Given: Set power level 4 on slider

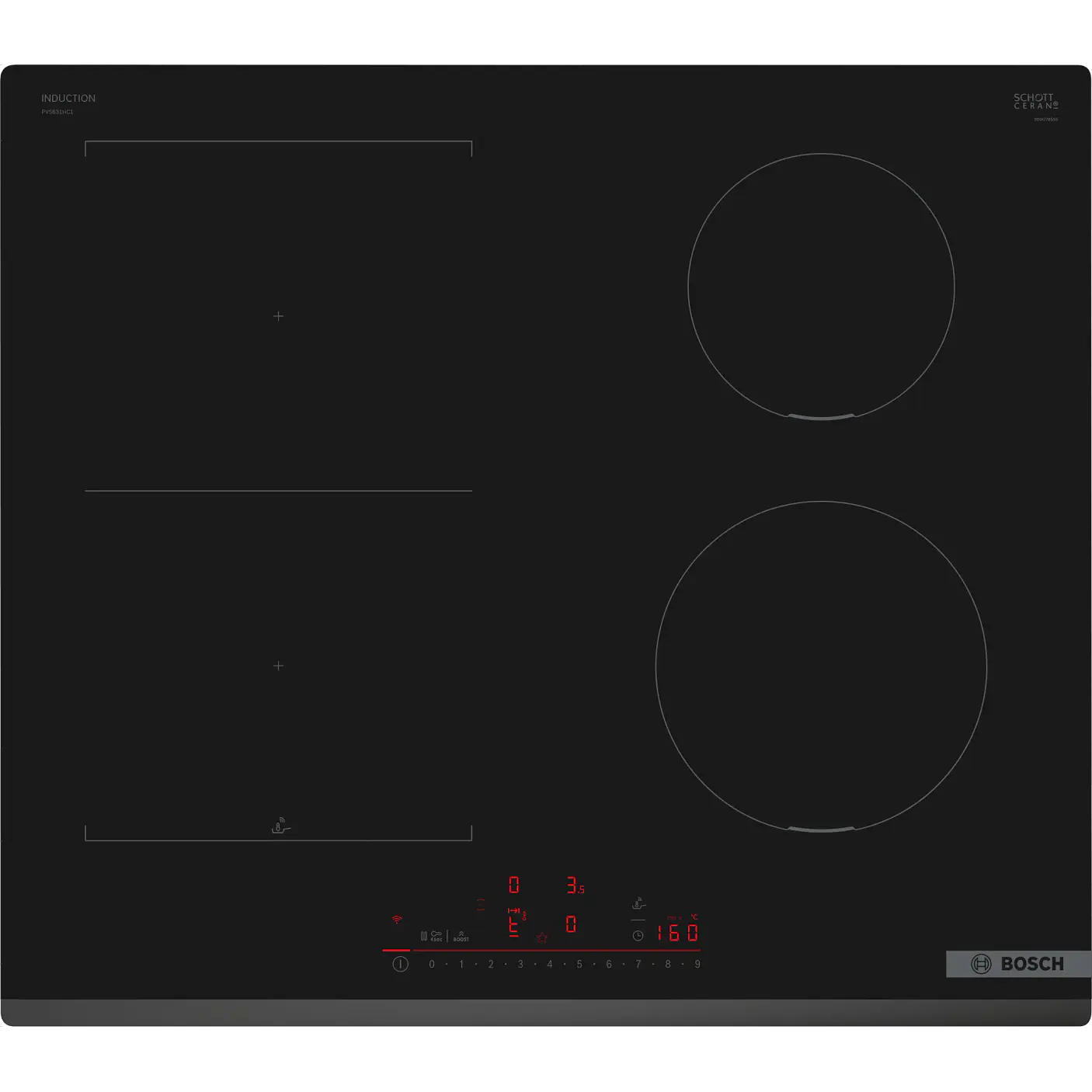Looking at the screenshot, I should click(x=550, y=964).
